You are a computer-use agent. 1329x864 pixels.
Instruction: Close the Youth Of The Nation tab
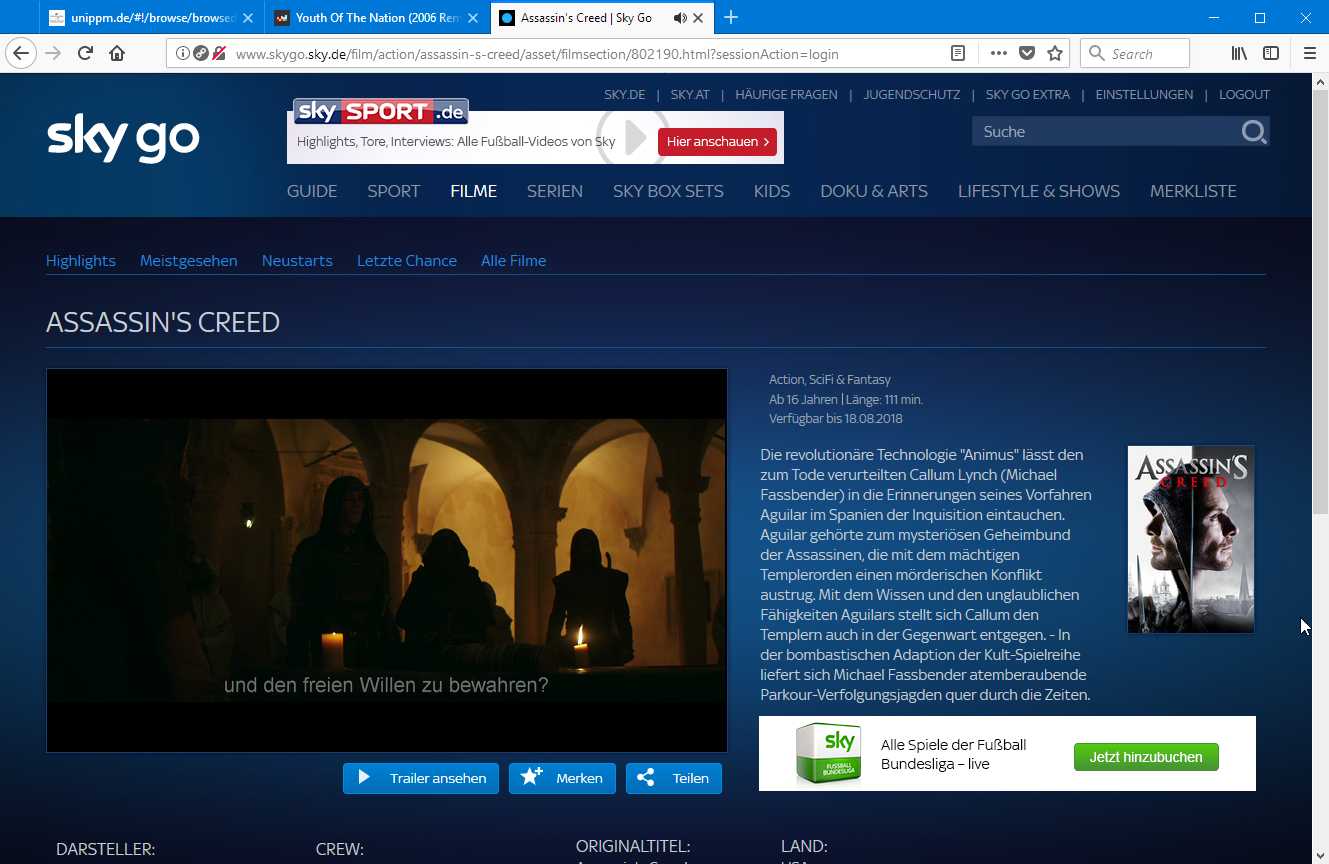[x=472, y=18]
